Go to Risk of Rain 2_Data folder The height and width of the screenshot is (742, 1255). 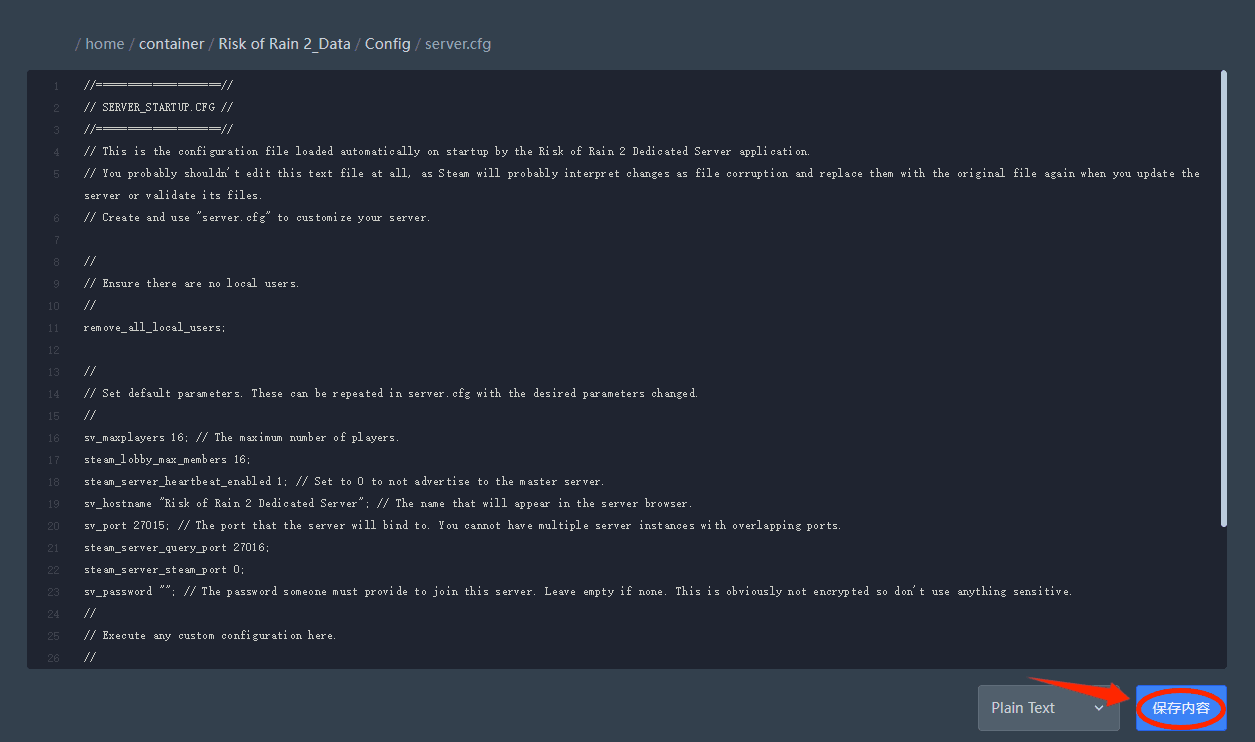(284, 44)
